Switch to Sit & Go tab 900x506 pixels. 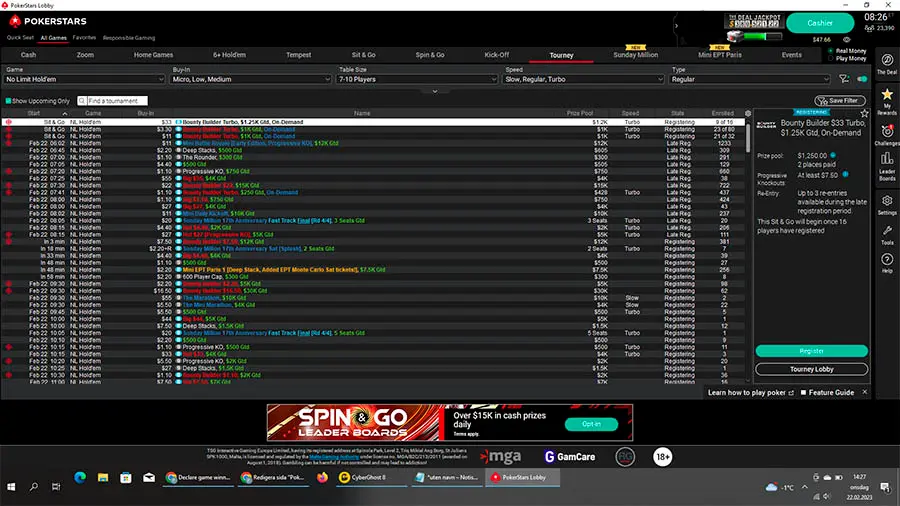[363, 55]
